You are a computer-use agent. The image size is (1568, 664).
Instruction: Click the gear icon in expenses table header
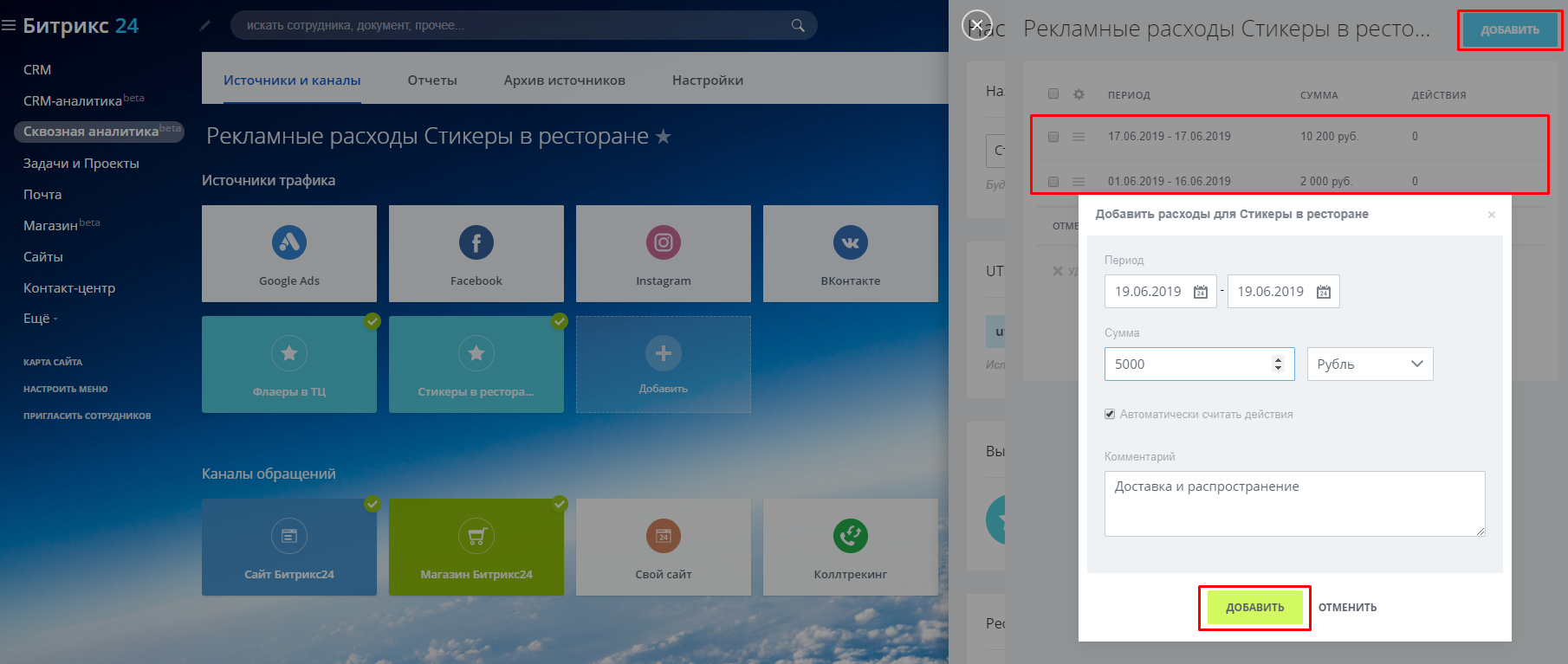(1079, 94)
